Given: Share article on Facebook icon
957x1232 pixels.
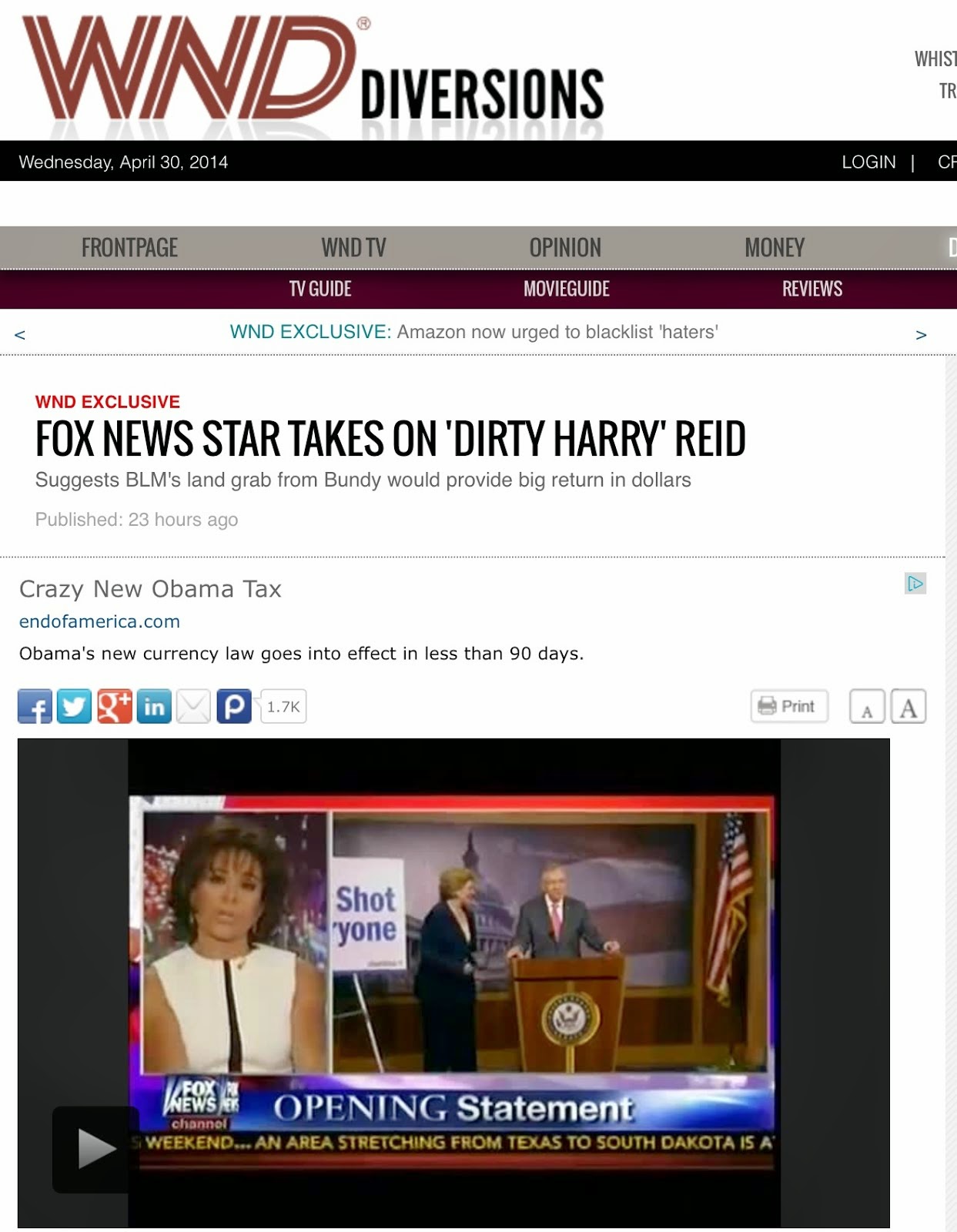Looking at the screenshot, I should coord(35,706).
